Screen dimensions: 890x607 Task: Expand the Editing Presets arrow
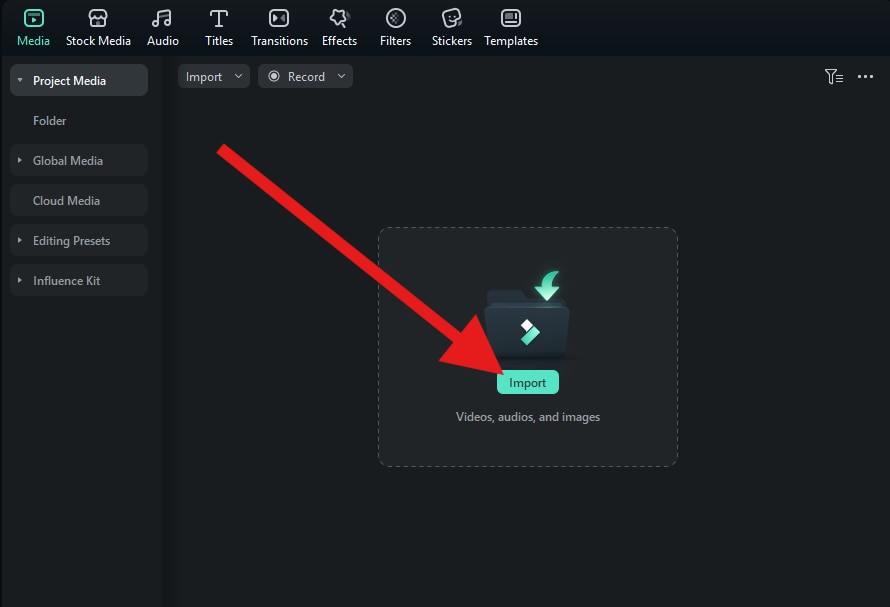click(x=20, y=240)
